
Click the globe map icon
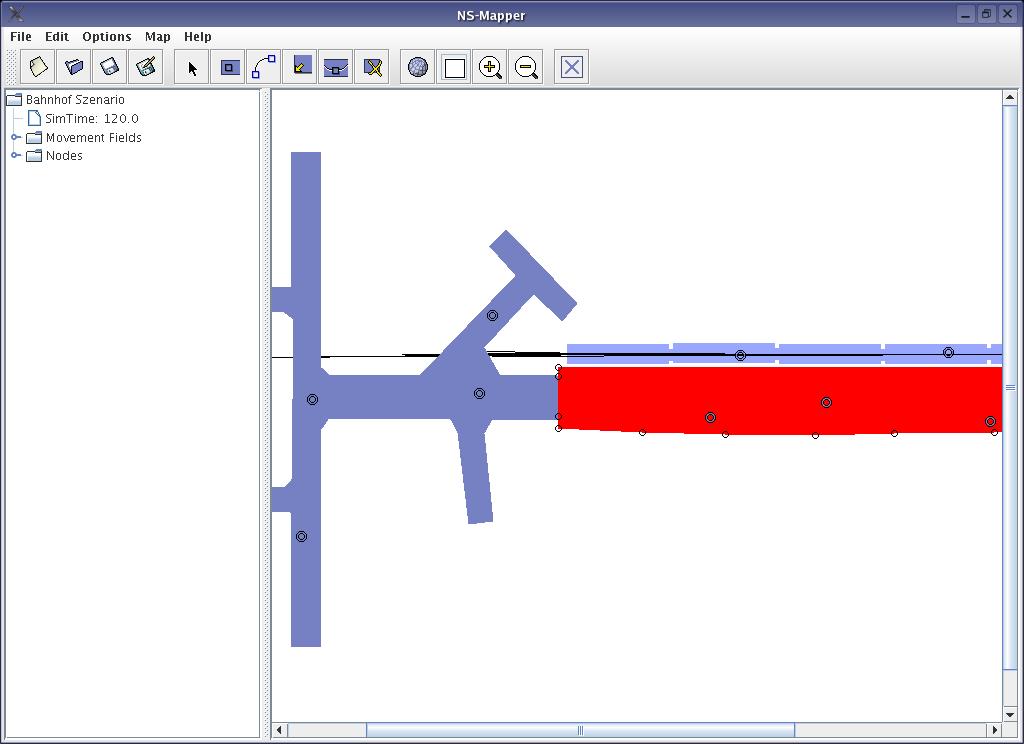click(x=418, y=67)
